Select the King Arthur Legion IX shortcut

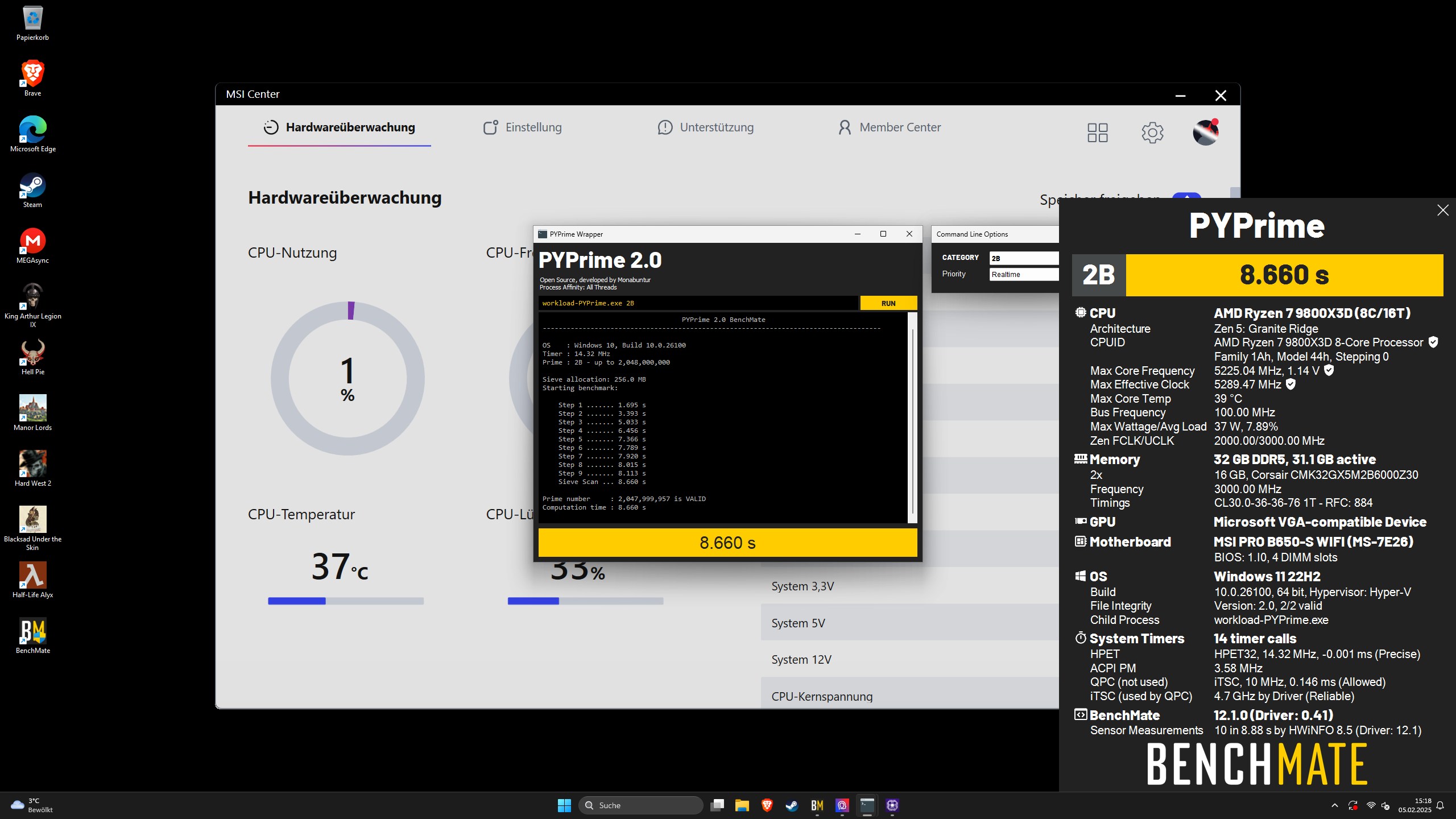coord(32,305)
